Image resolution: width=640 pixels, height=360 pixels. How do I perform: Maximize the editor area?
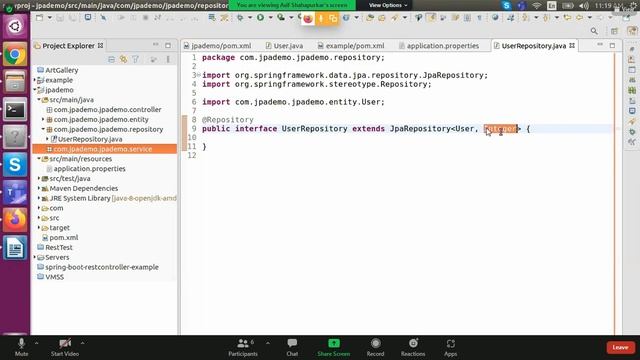612,45
